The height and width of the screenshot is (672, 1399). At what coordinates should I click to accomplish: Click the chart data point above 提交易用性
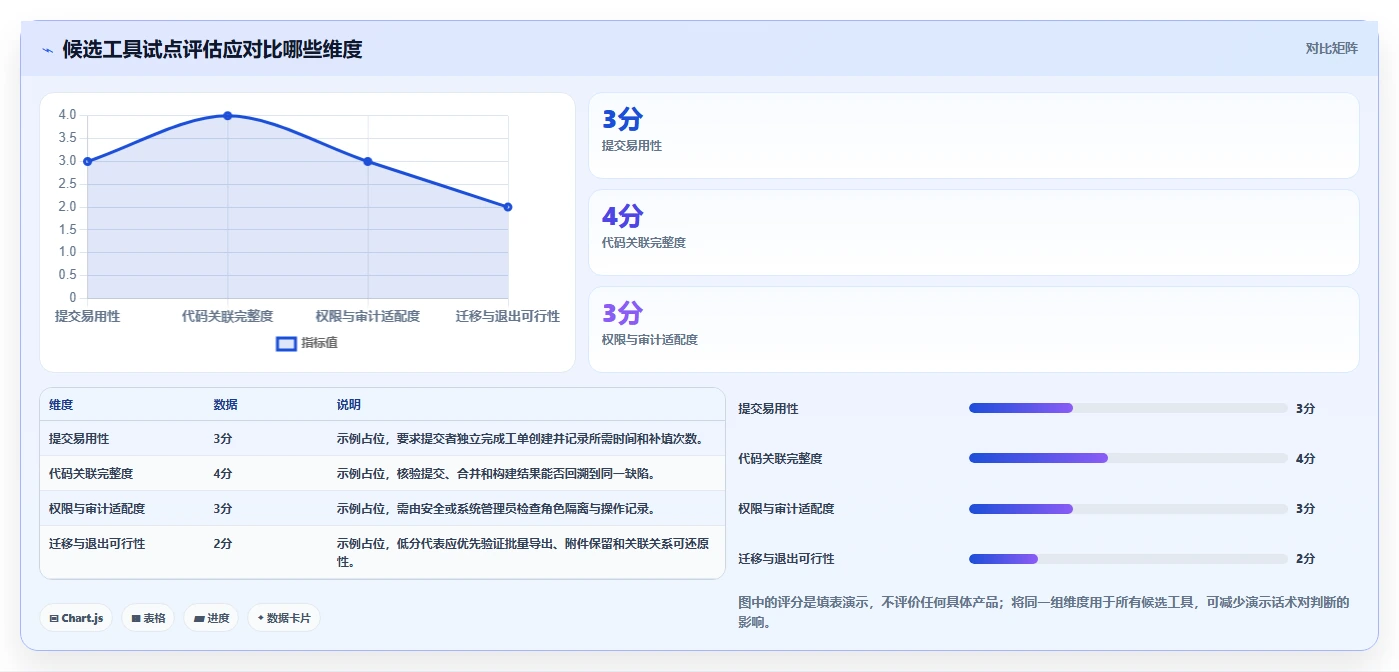pyautogui.click(x=88, y=161)
